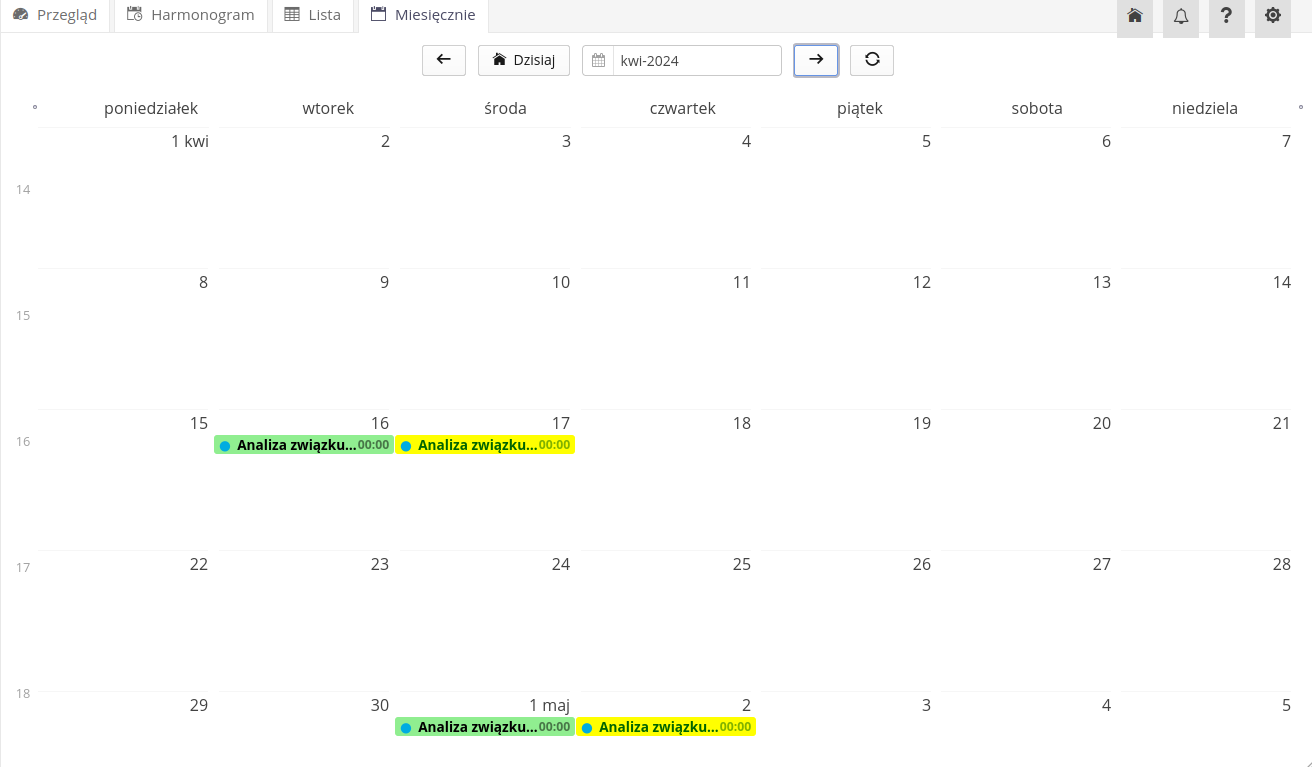Switch to the Przegląd tab
The image size is (1312, 767).
[55, 15]
